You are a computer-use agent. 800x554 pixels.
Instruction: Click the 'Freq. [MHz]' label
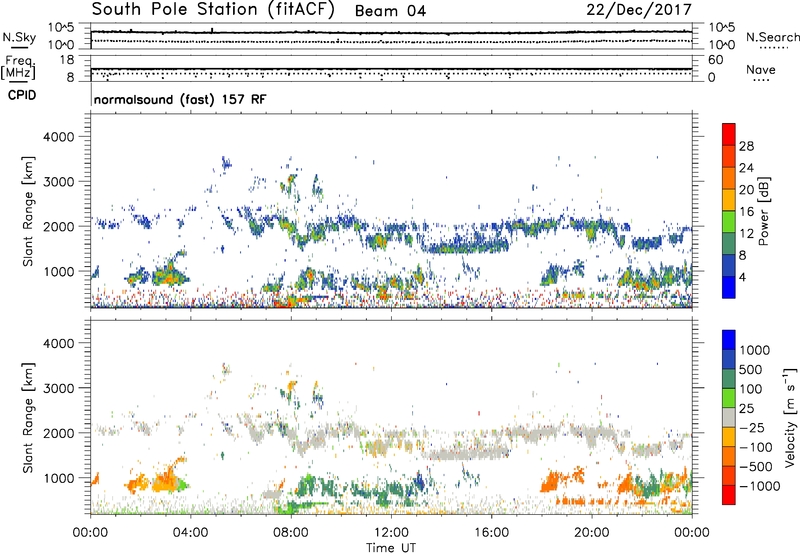(19, 68)
